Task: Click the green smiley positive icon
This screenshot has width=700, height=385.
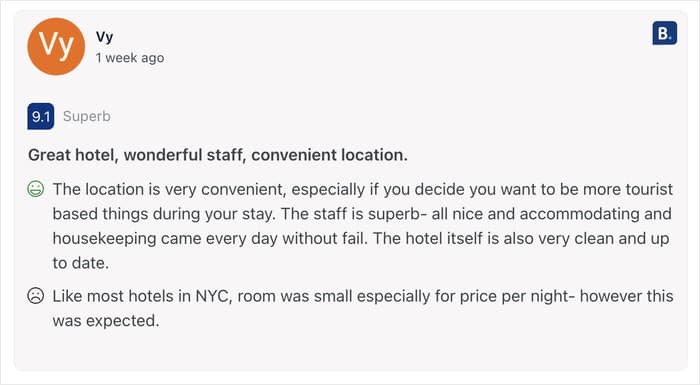Action: [x=36, y=189]
